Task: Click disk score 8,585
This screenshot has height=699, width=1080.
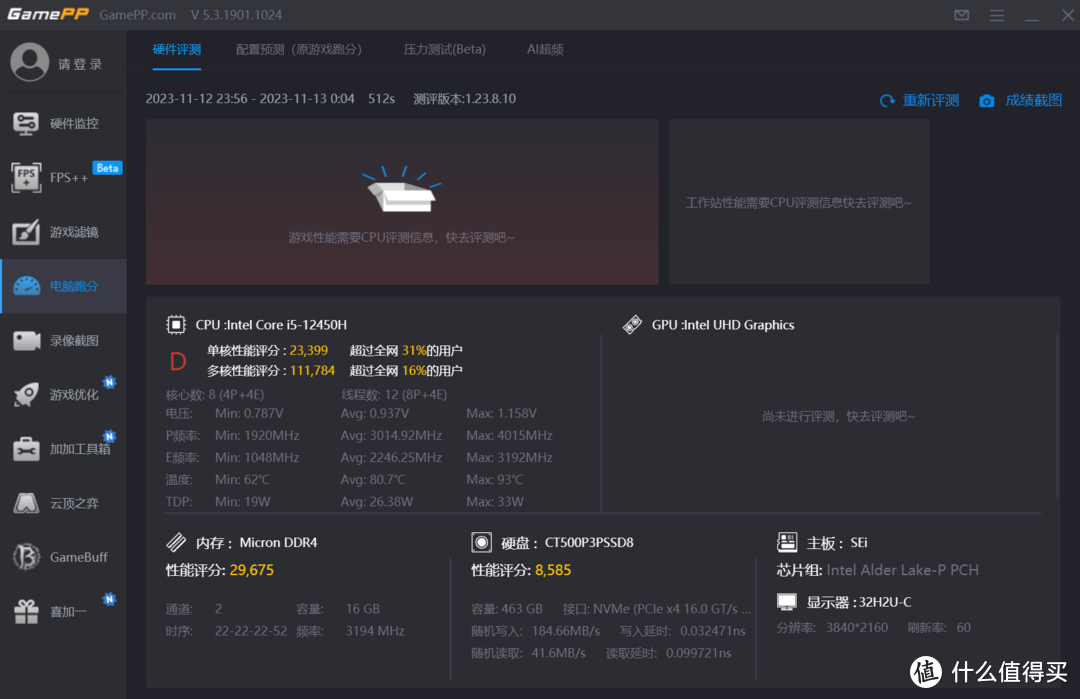Action: (x=552, y=570)
